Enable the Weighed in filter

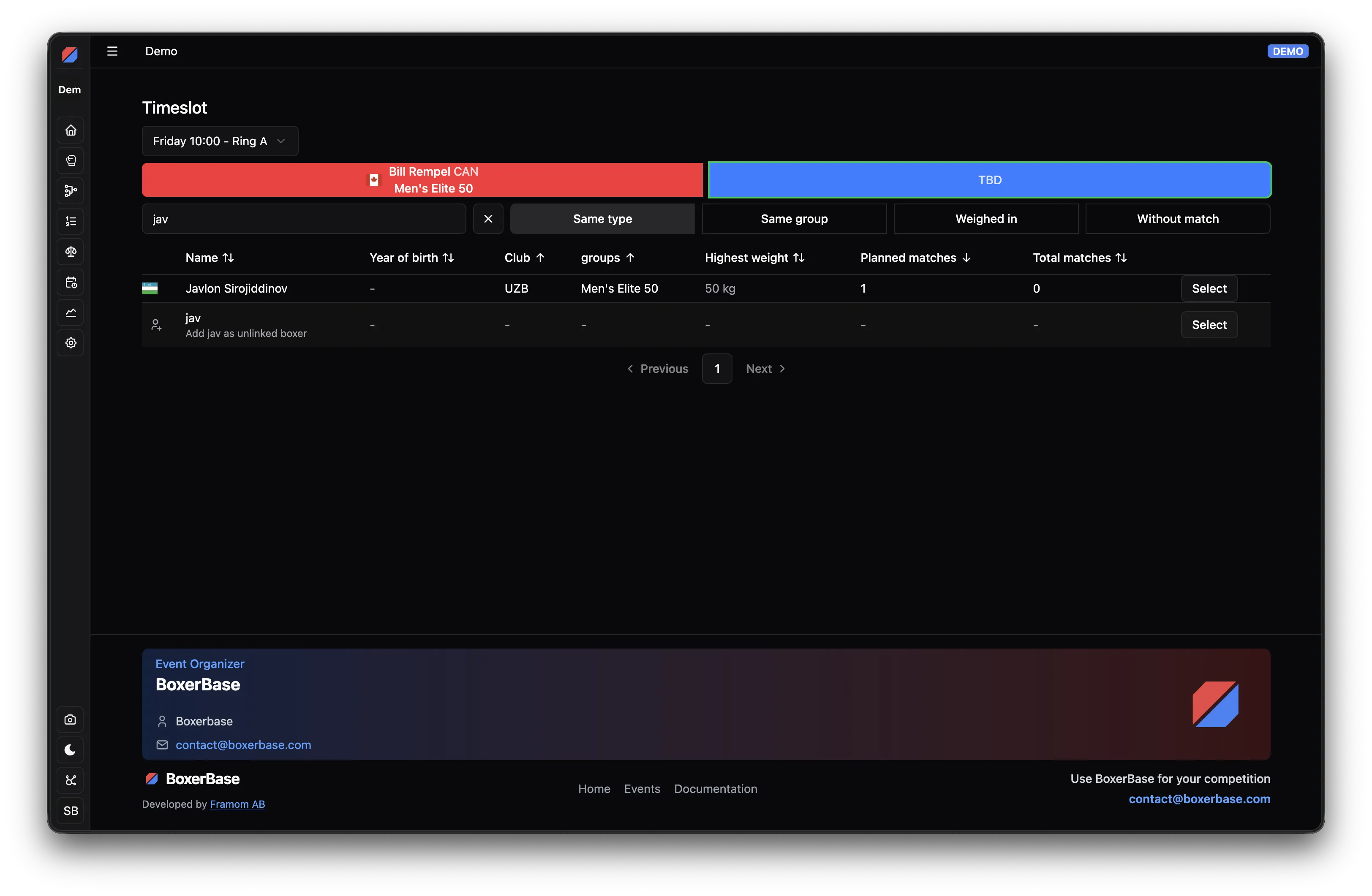(986, 219)
